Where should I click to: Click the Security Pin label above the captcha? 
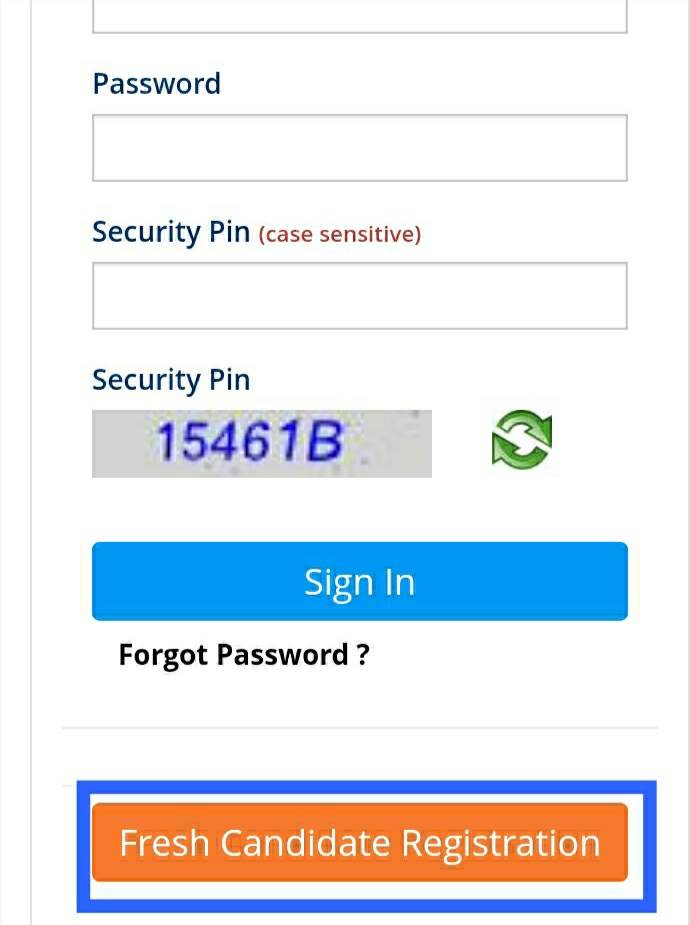click(170, 380)
